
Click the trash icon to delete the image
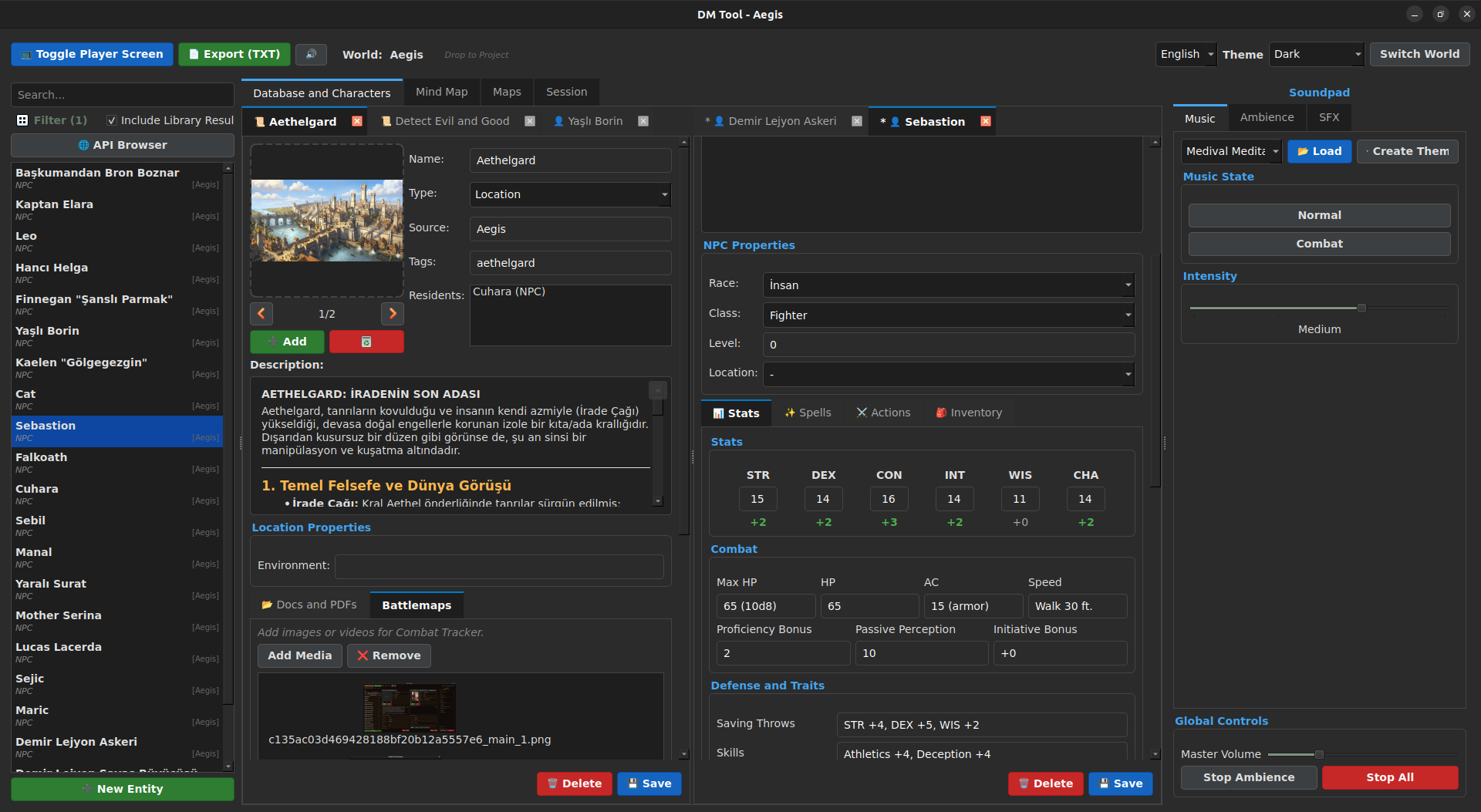pos(366,342)
